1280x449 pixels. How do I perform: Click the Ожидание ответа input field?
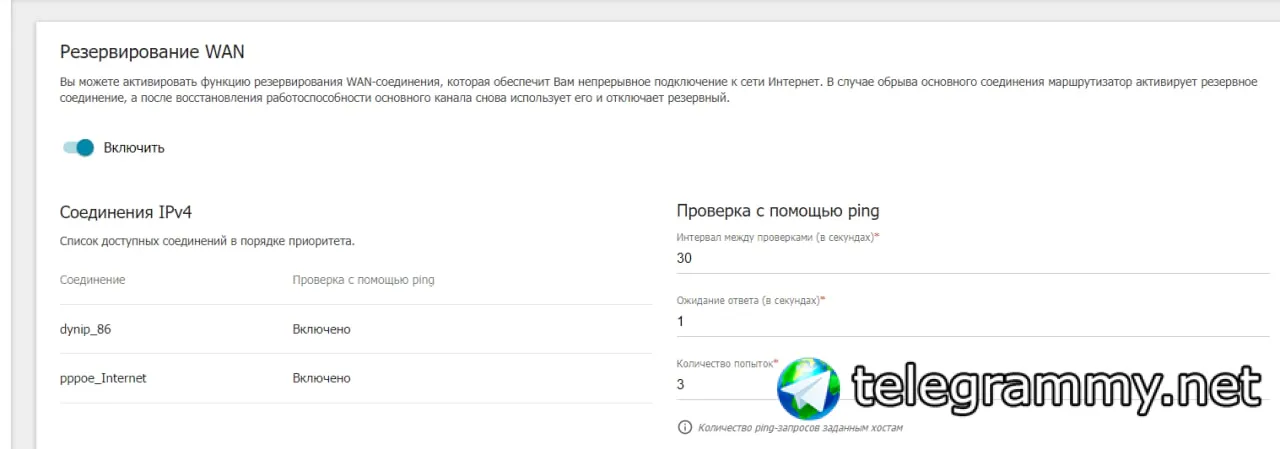[973, 322]
